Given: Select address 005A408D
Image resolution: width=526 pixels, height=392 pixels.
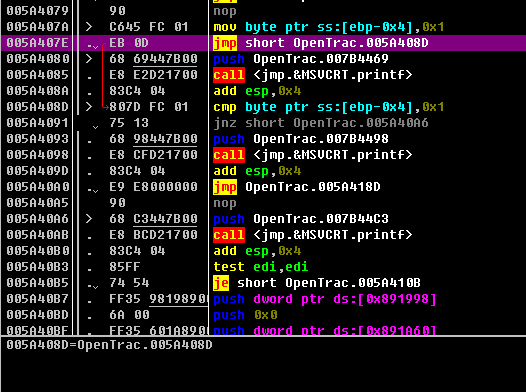Looking at the screenshot, I should (38, 107).
